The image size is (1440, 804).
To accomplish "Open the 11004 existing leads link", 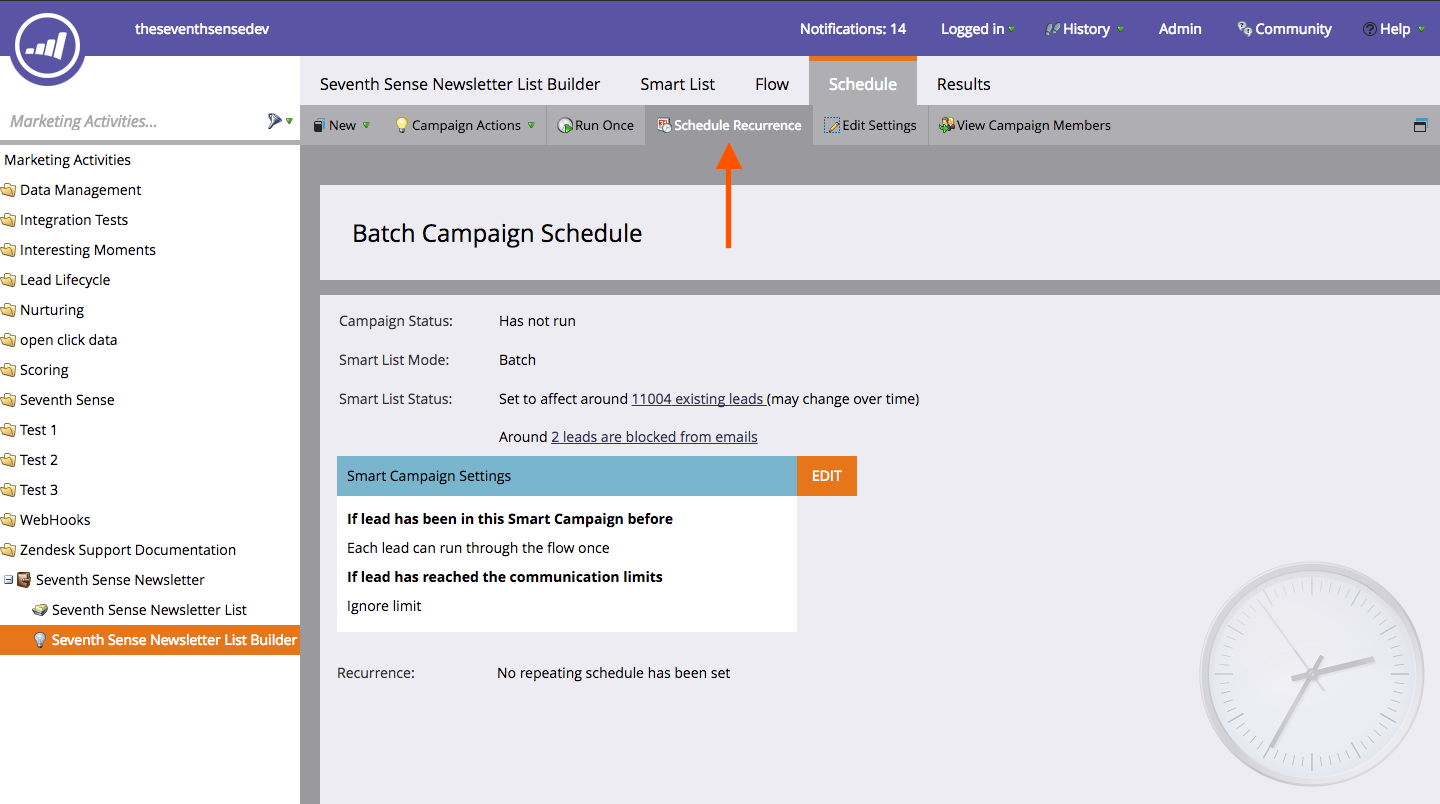I will 698,399.
